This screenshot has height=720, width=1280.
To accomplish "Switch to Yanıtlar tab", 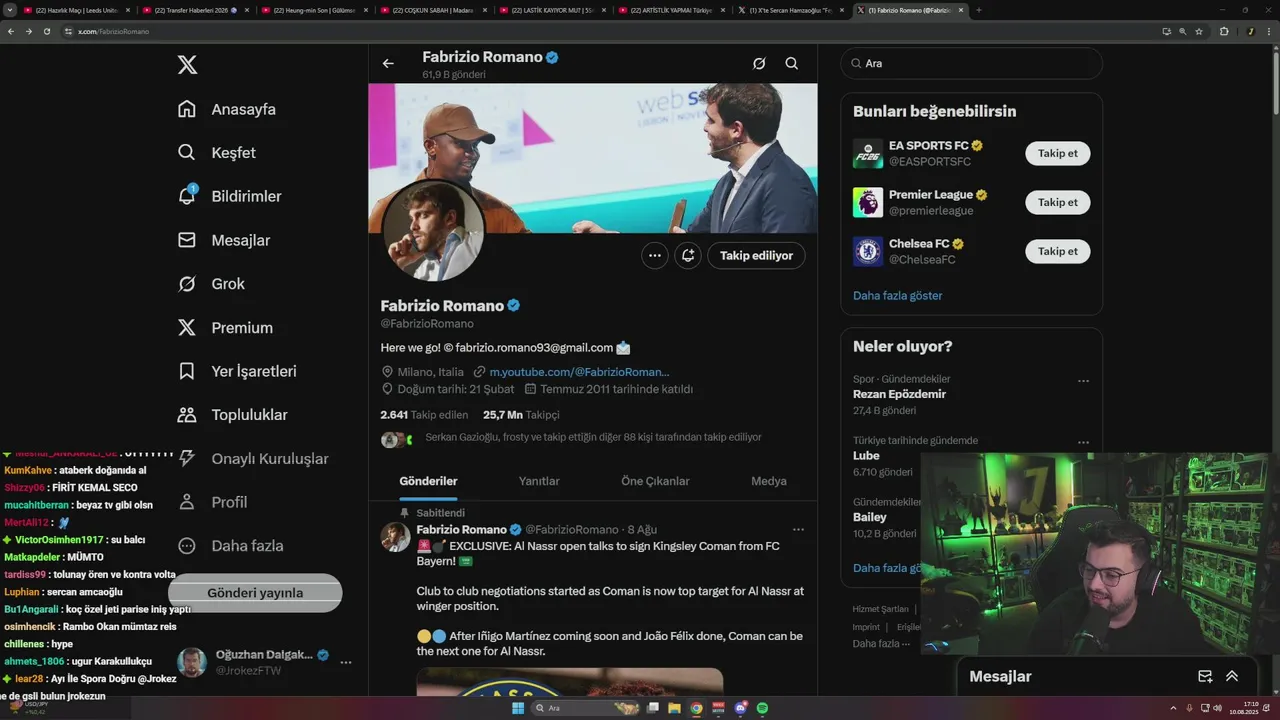I will click(539, 481).
